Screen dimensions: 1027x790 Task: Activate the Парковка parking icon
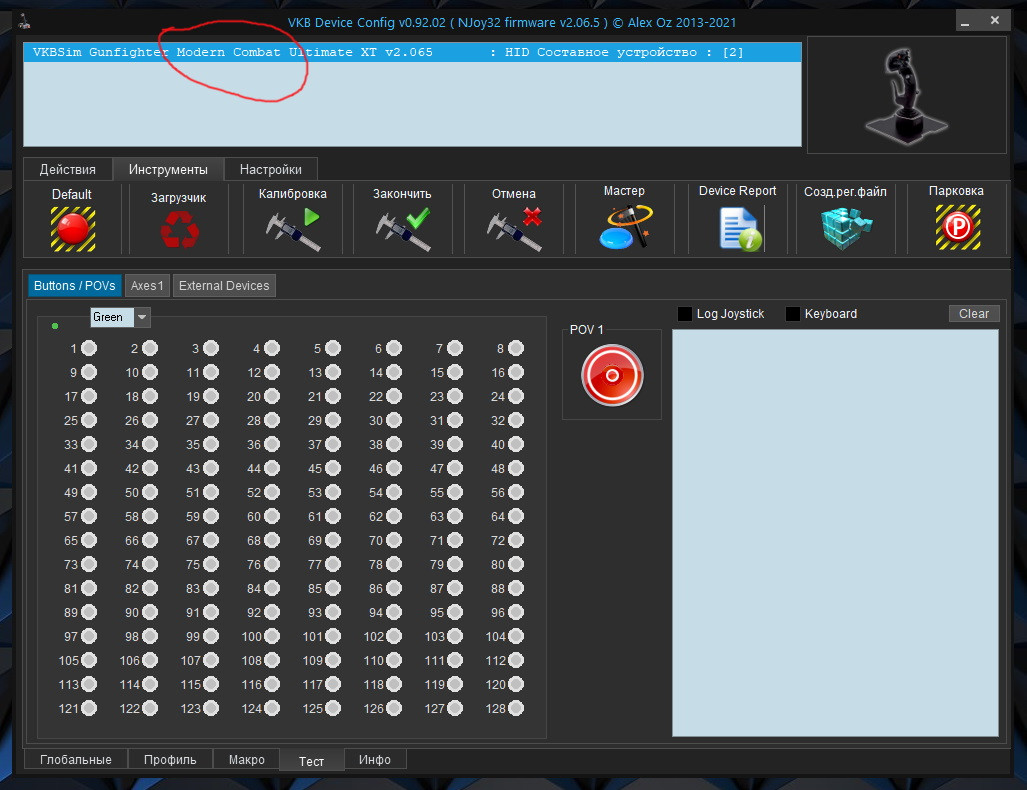[958, 227]
